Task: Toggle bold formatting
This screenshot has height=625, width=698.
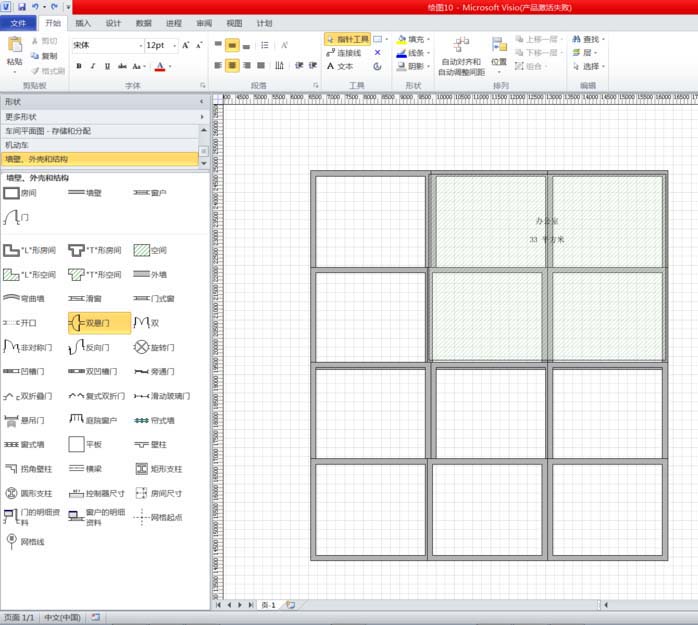Action: (79, 66)
